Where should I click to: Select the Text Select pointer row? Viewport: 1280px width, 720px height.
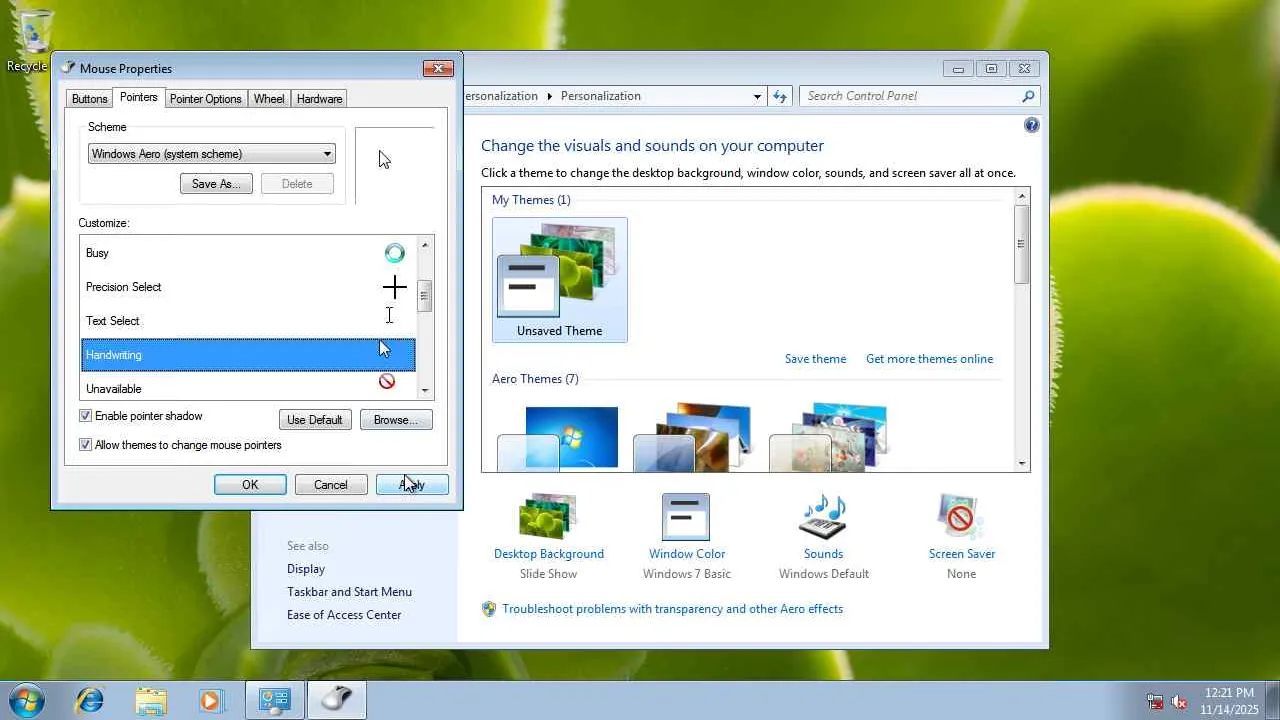point(248,321)
